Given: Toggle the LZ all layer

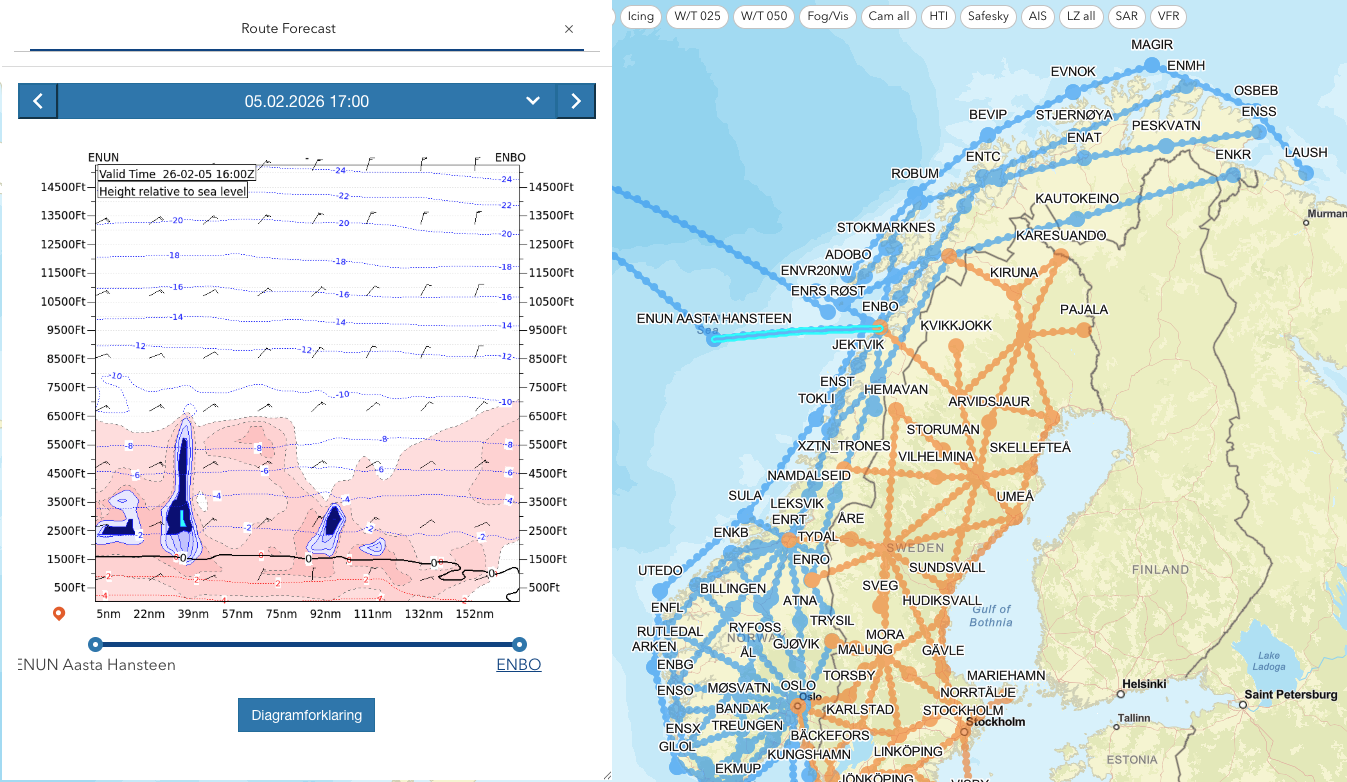Looking at the screenshot, I should point(1081,16).
